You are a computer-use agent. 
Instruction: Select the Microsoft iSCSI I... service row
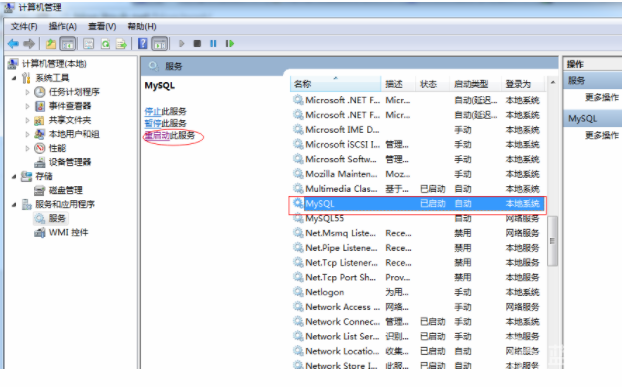[x=417, y=144]
